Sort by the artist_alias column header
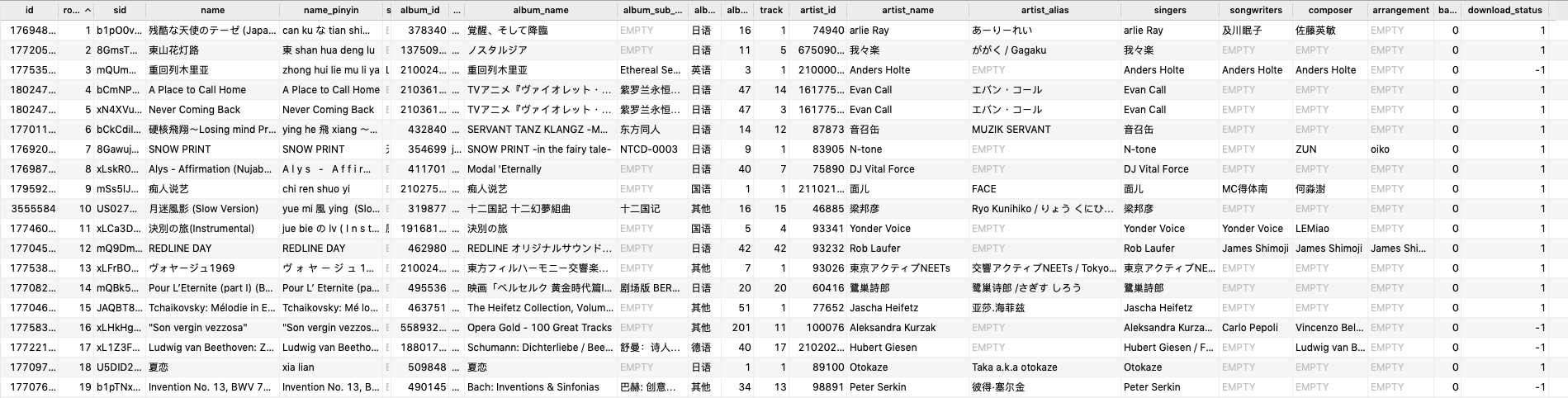 click(1045, 10)
